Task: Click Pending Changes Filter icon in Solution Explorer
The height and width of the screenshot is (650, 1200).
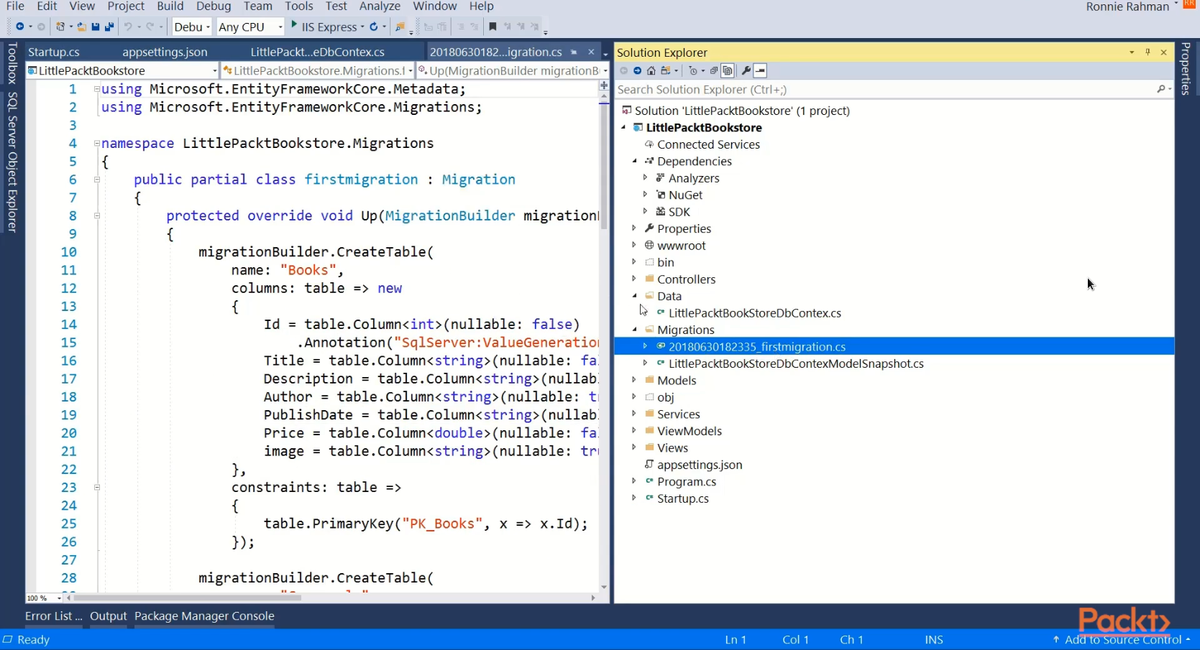Action: [693, 71]
